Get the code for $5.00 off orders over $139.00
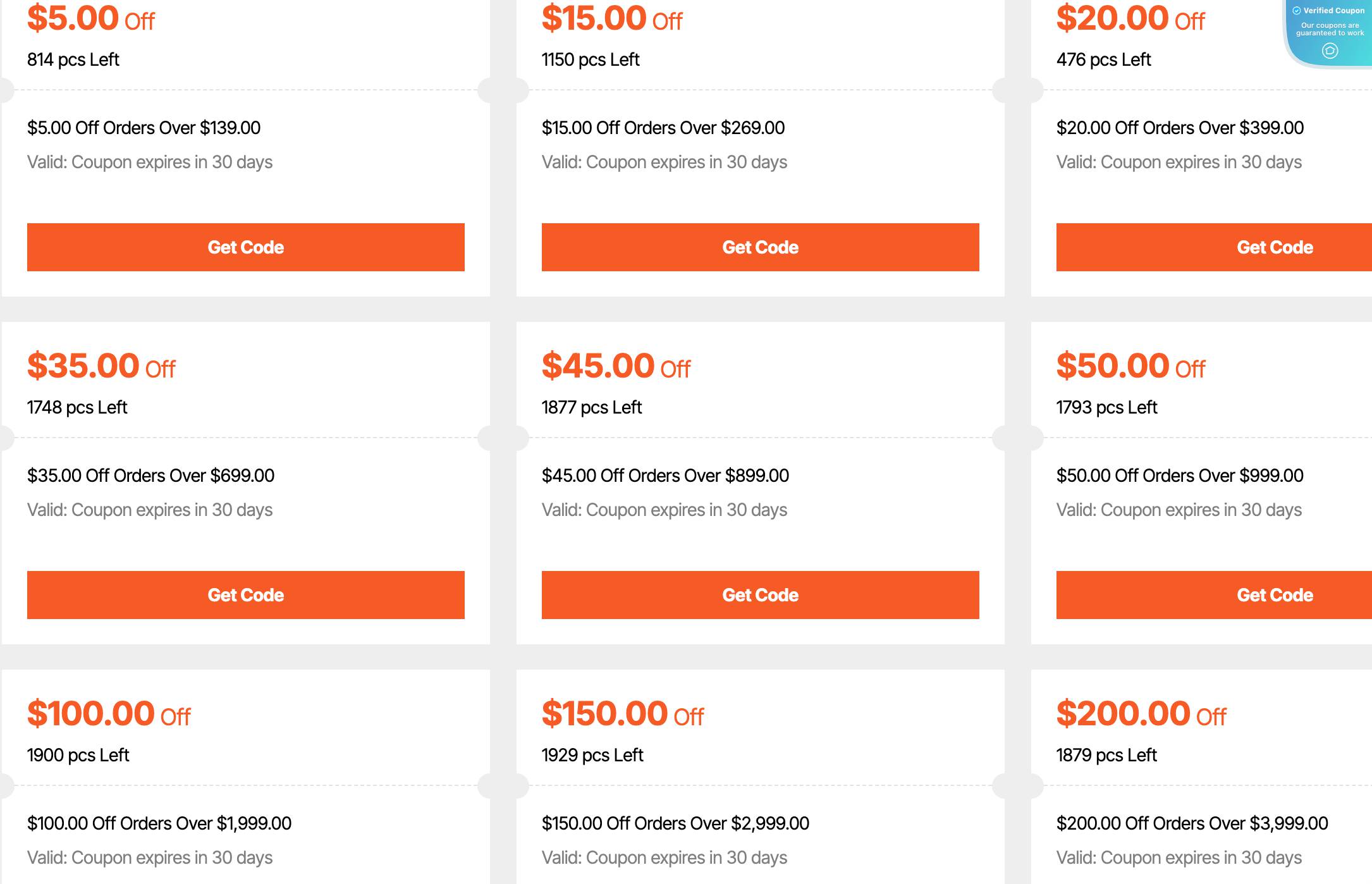 click(246, 247)
